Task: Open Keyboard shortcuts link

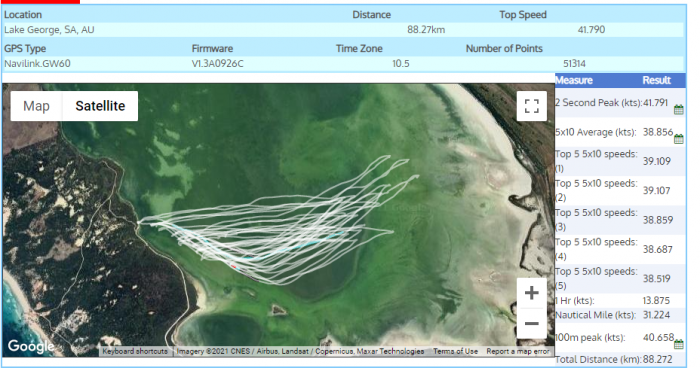Action: pyautogui.click(x=135, y=351)
